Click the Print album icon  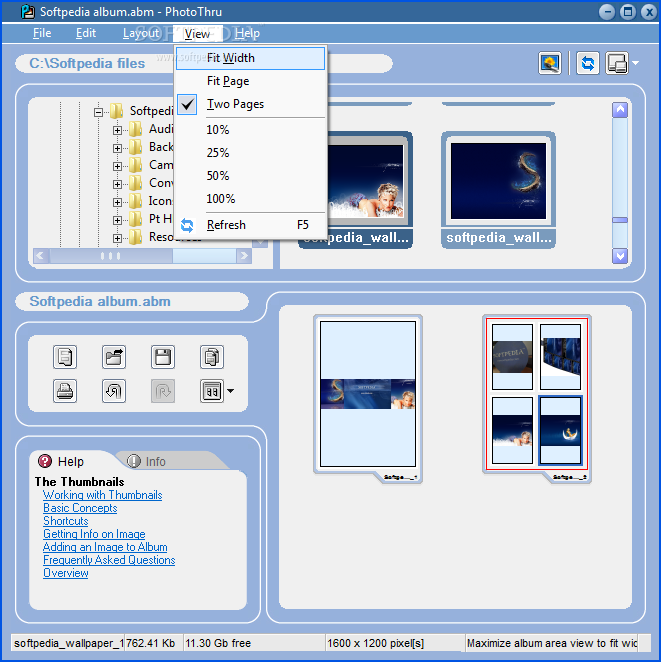pos(65,391)
